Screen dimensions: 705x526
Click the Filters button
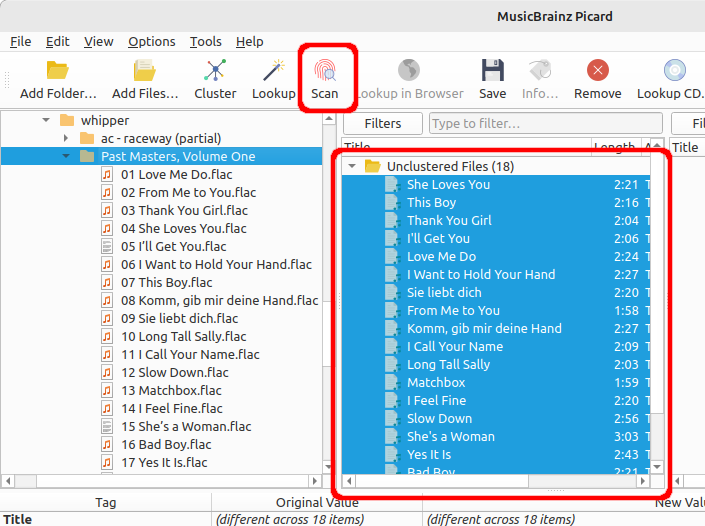(x=383, y=123)
